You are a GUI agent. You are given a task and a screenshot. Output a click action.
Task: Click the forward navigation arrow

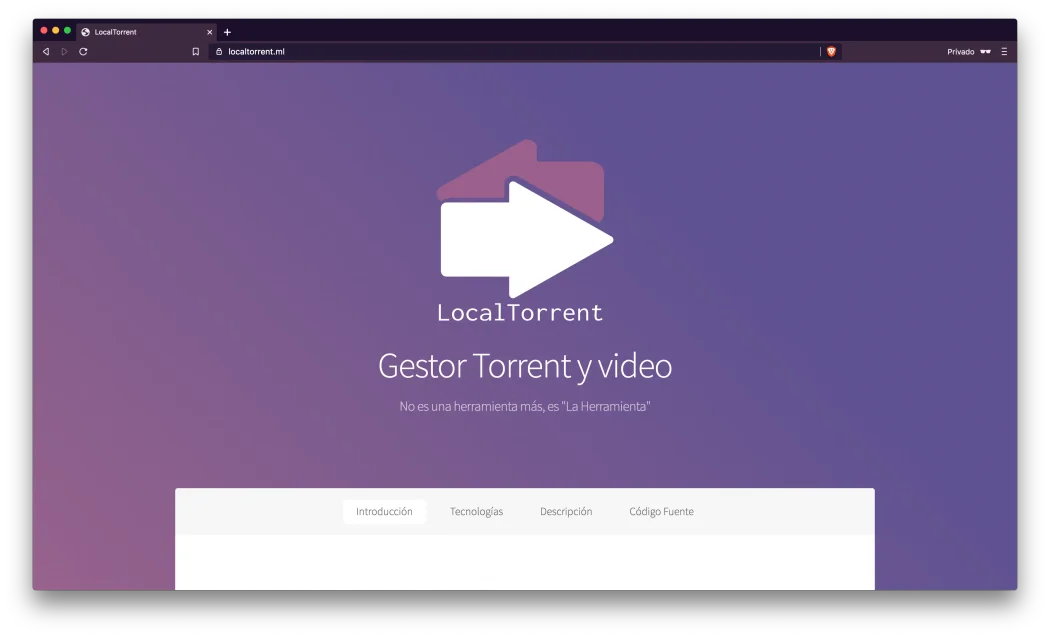coord(63,51)
